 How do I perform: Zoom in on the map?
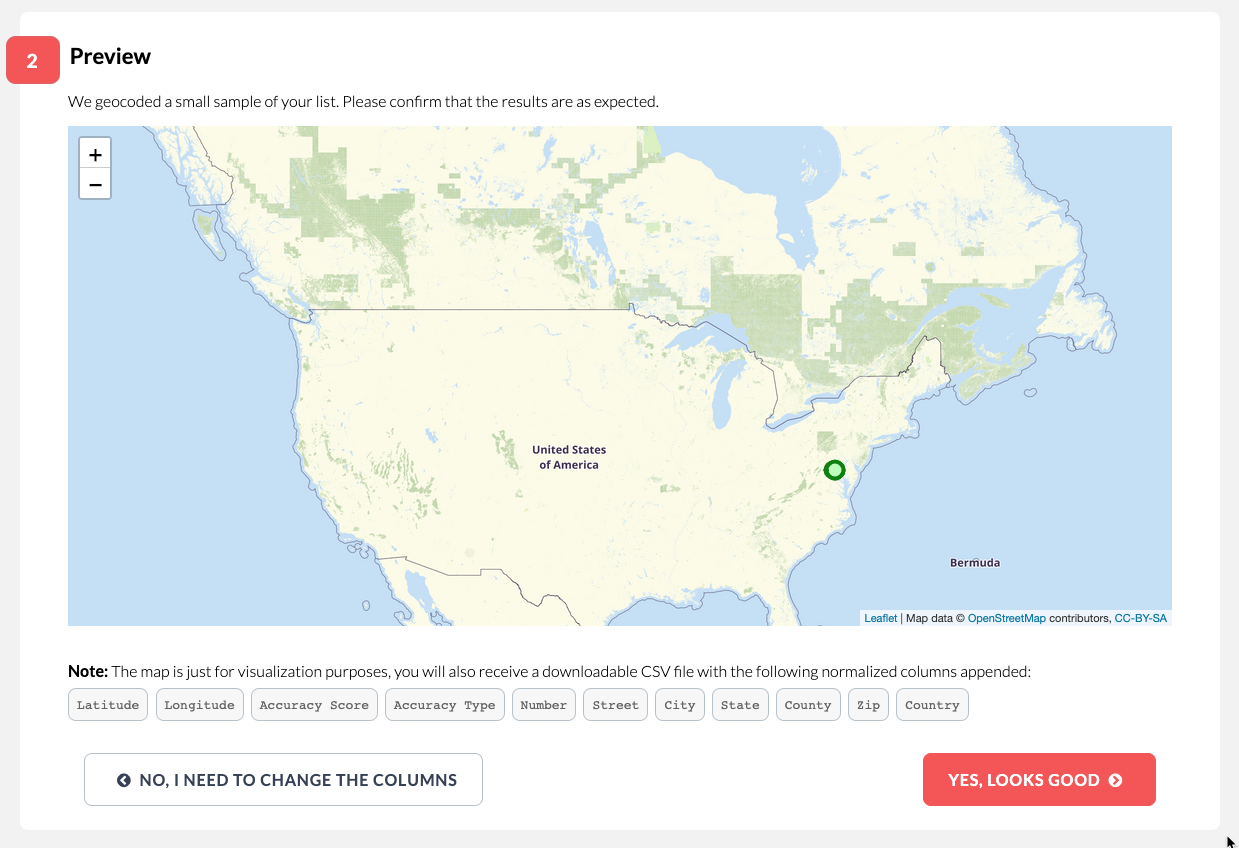click(x=95, y=155)
